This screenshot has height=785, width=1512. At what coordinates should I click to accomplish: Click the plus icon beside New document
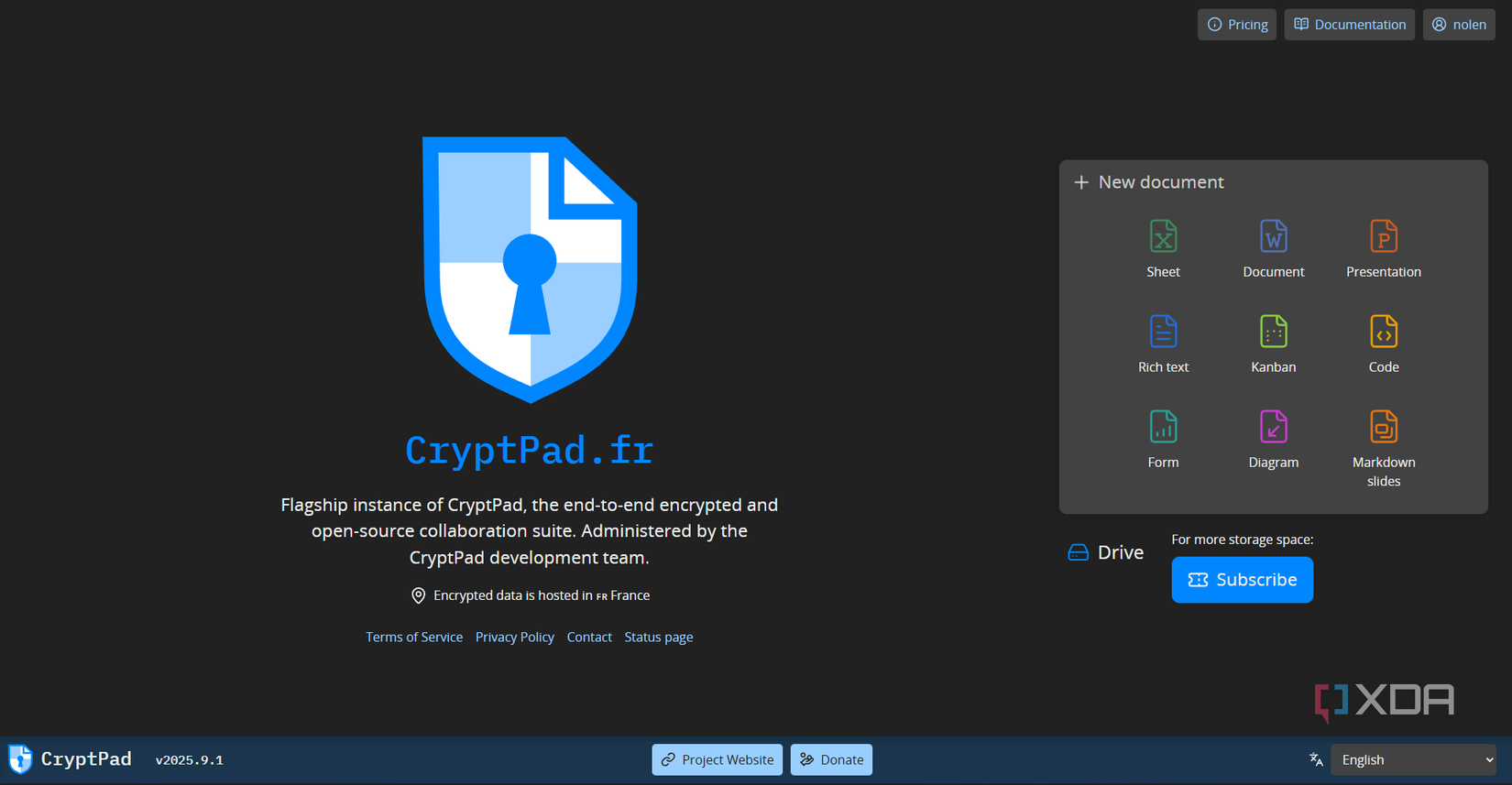pos(1081,182)
